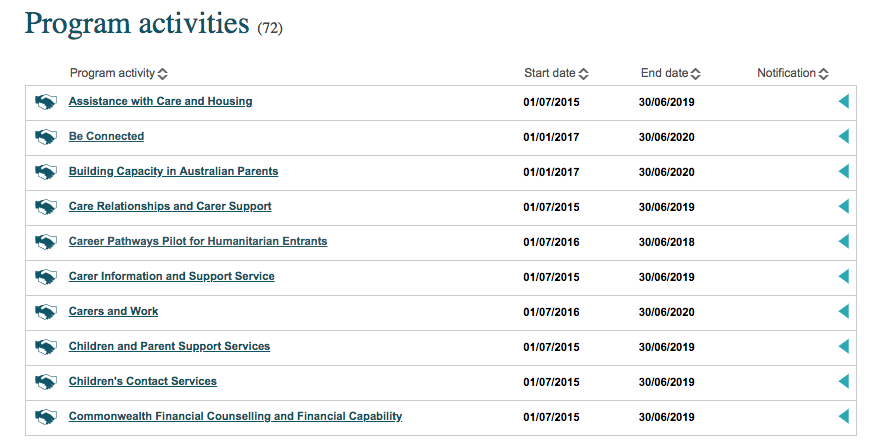Open Commonwealth Financial Counselling and Financial Capability link
874x443 pixels.
click(x=235, y=416)
